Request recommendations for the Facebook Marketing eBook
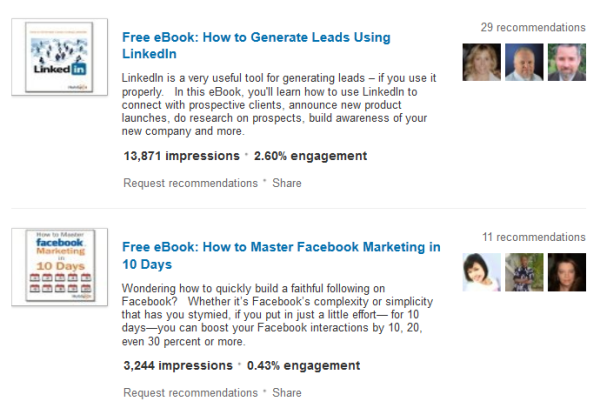This screenshot has height=408, width=600. pyautogui.click(x=190, y=393)
